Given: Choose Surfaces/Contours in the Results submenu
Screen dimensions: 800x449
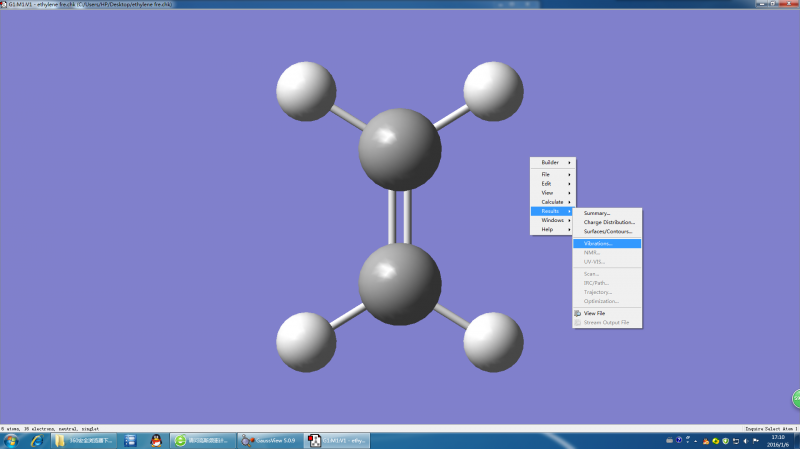Looking at the screenshot, I should (x=608, y=231).
